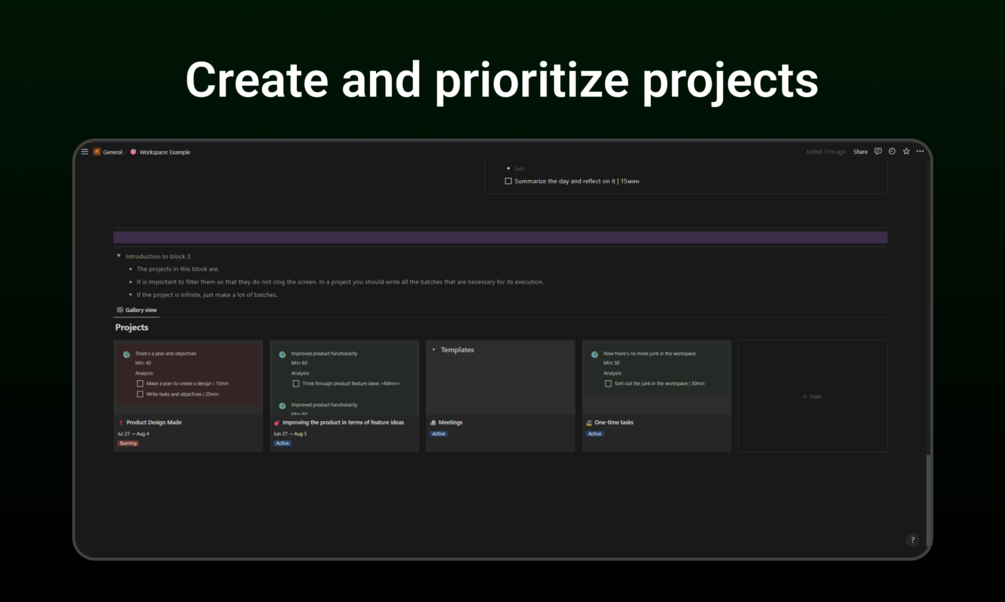Check 'Summarize the day and reflect' checkbox
Viewport: 1005px width, 602px height.
click(508, 181)
